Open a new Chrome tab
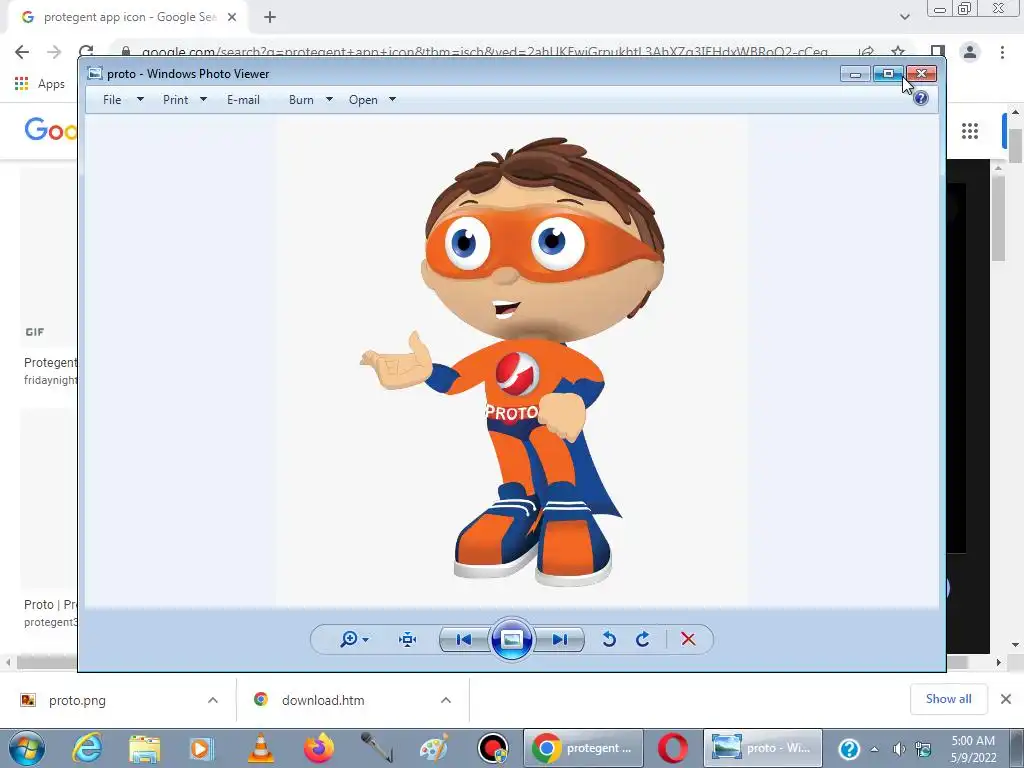 [270, 18]
